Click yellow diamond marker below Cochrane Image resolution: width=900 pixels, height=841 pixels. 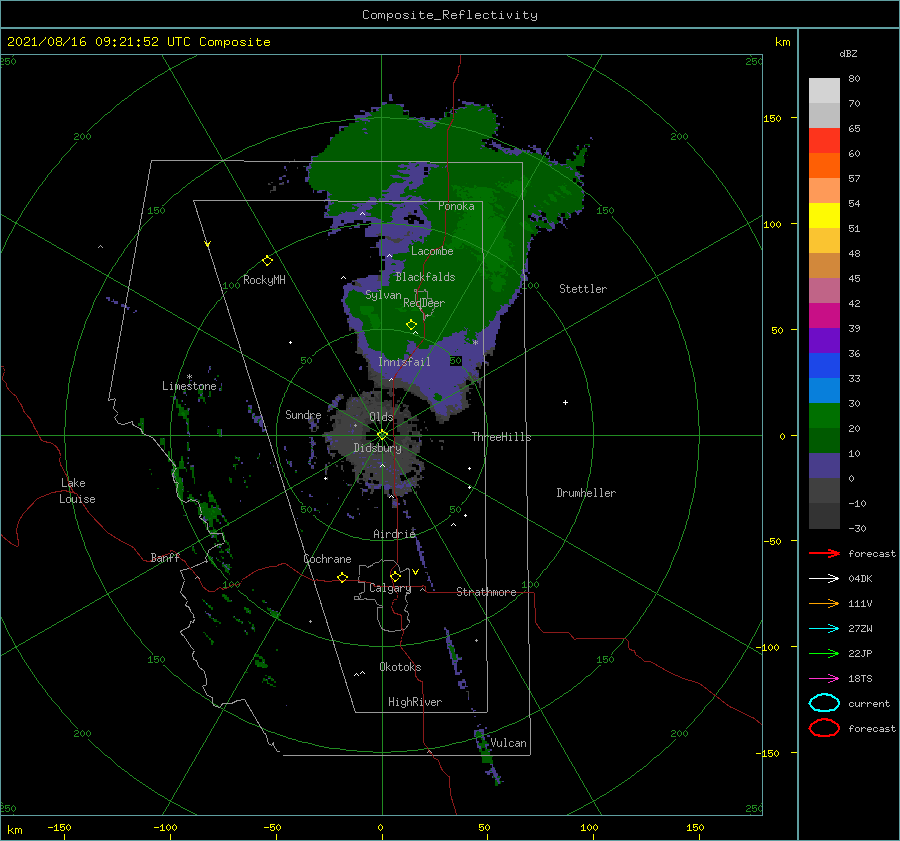point(342,578)
